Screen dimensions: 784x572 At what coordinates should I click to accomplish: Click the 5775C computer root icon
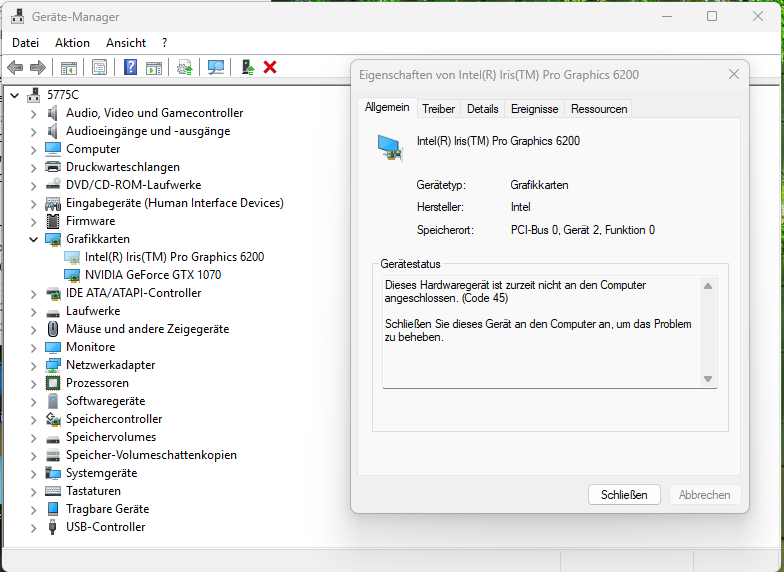coord(34,94)
